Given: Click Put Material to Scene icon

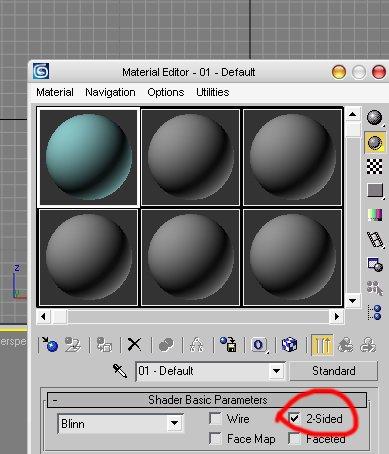Looking at the screenshot, I should (73, 344).
